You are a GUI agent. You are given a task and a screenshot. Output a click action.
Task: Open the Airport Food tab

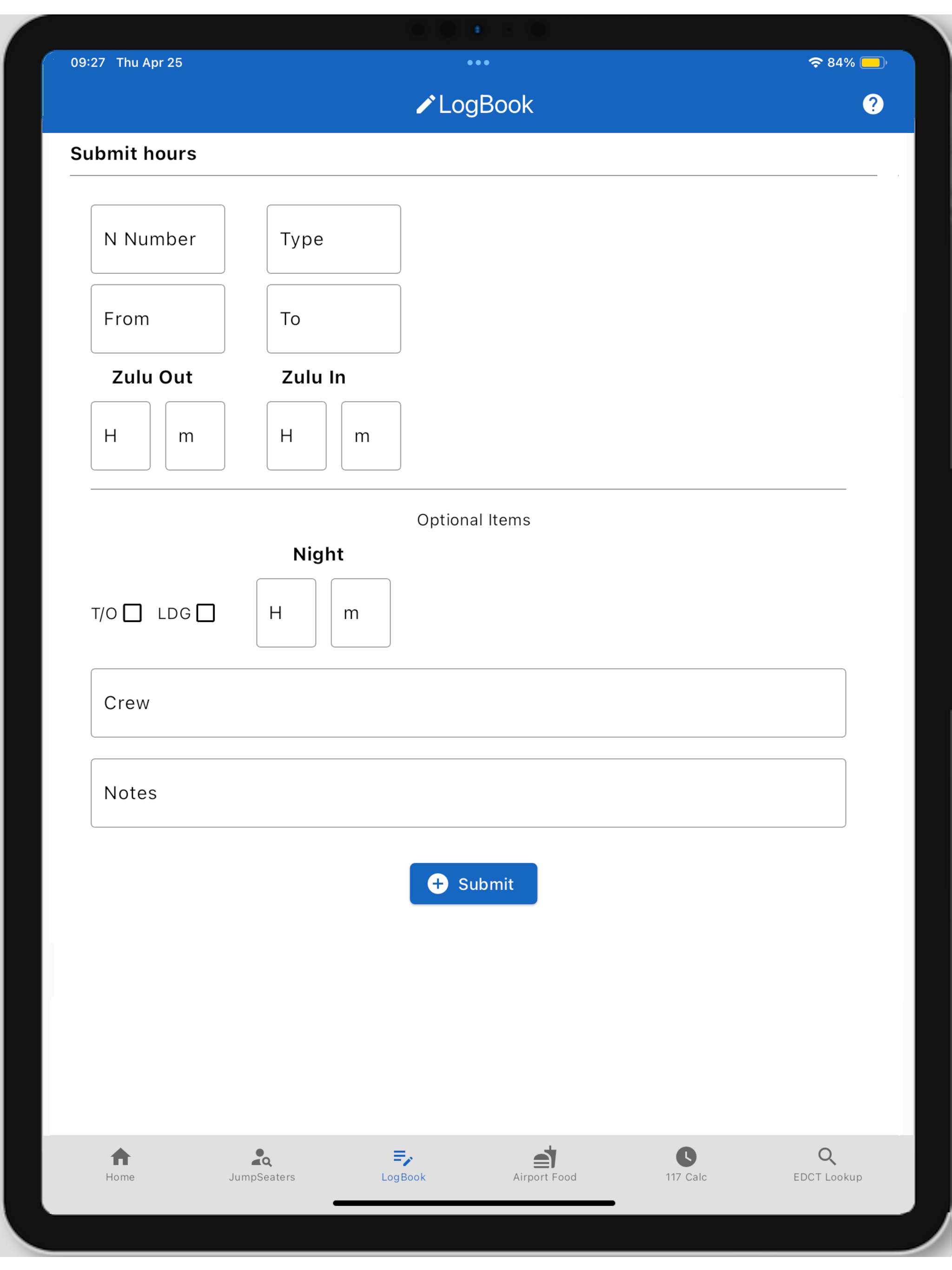pyautogui.click(x=544, y=1164)
